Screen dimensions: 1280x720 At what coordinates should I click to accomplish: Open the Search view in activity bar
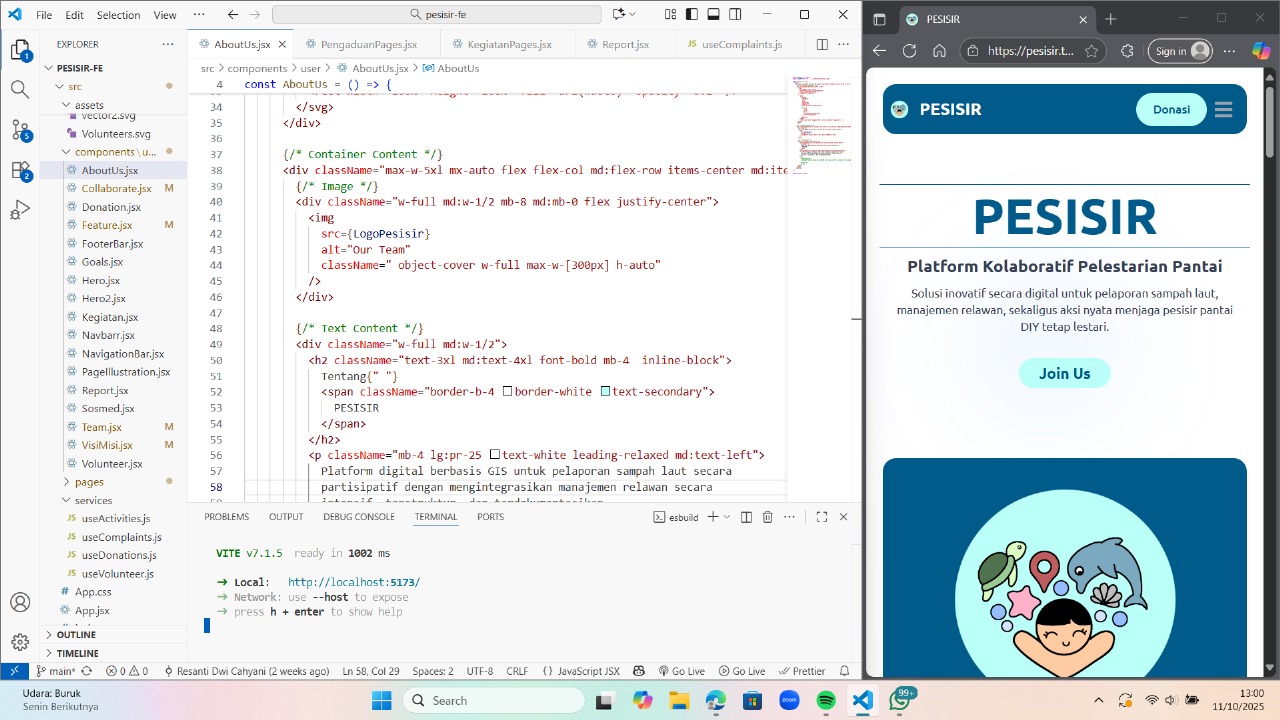19,89
